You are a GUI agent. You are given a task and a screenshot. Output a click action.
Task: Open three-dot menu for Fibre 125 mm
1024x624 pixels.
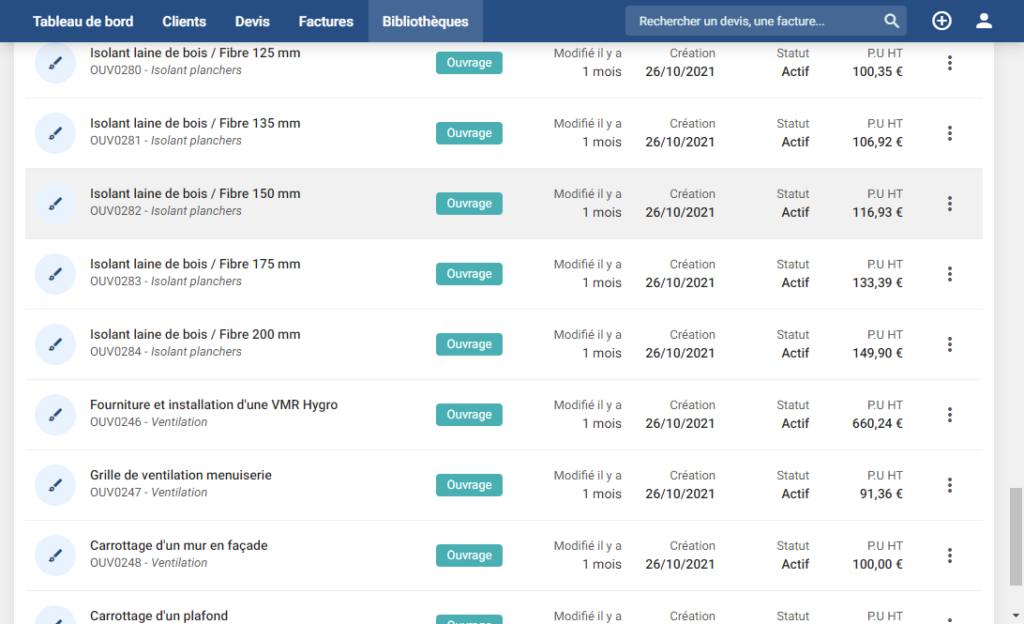(x=949, y=63)
